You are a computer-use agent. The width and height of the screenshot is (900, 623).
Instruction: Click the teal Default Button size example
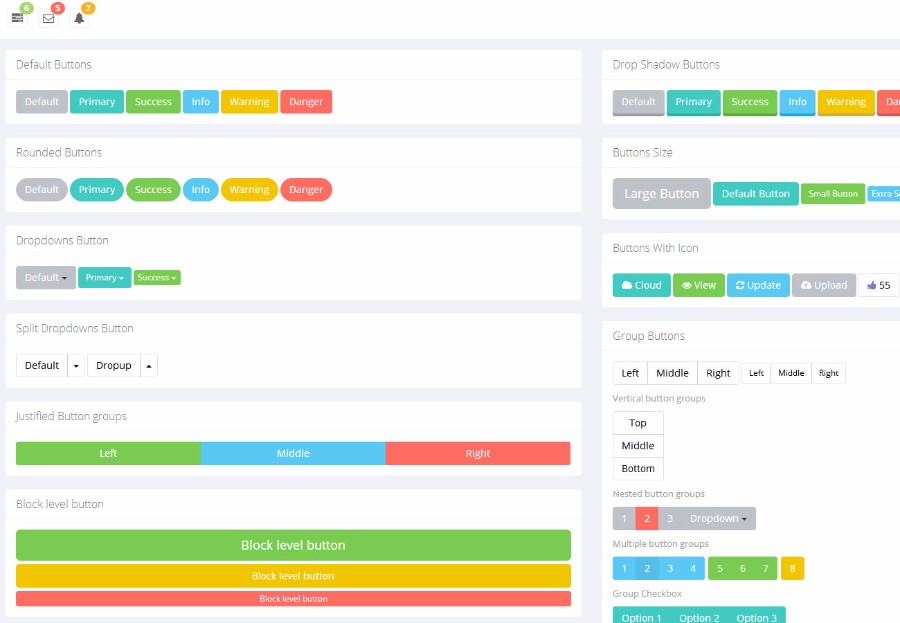pyautogui.click(x=755, y=194)
